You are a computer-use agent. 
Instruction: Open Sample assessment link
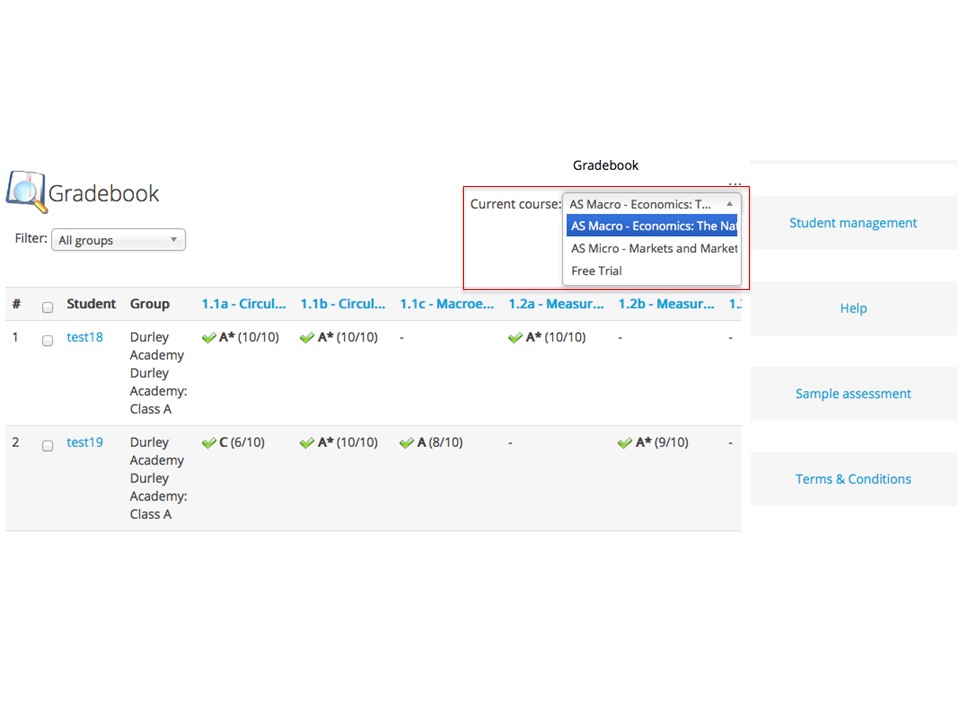pyautogui.click(x=853, y=394)
